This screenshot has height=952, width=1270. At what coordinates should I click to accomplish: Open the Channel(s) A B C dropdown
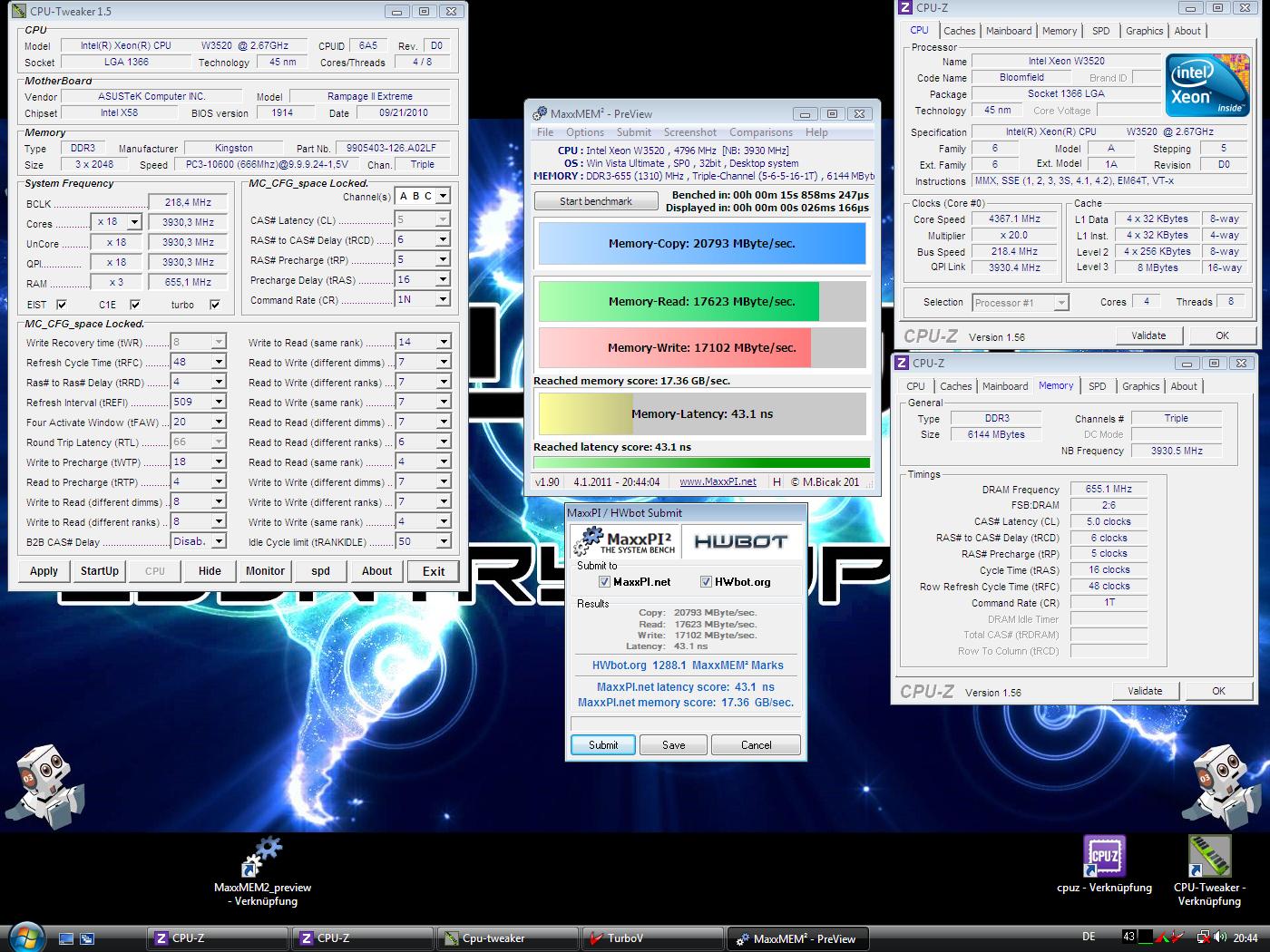click(x=443, y=196)
